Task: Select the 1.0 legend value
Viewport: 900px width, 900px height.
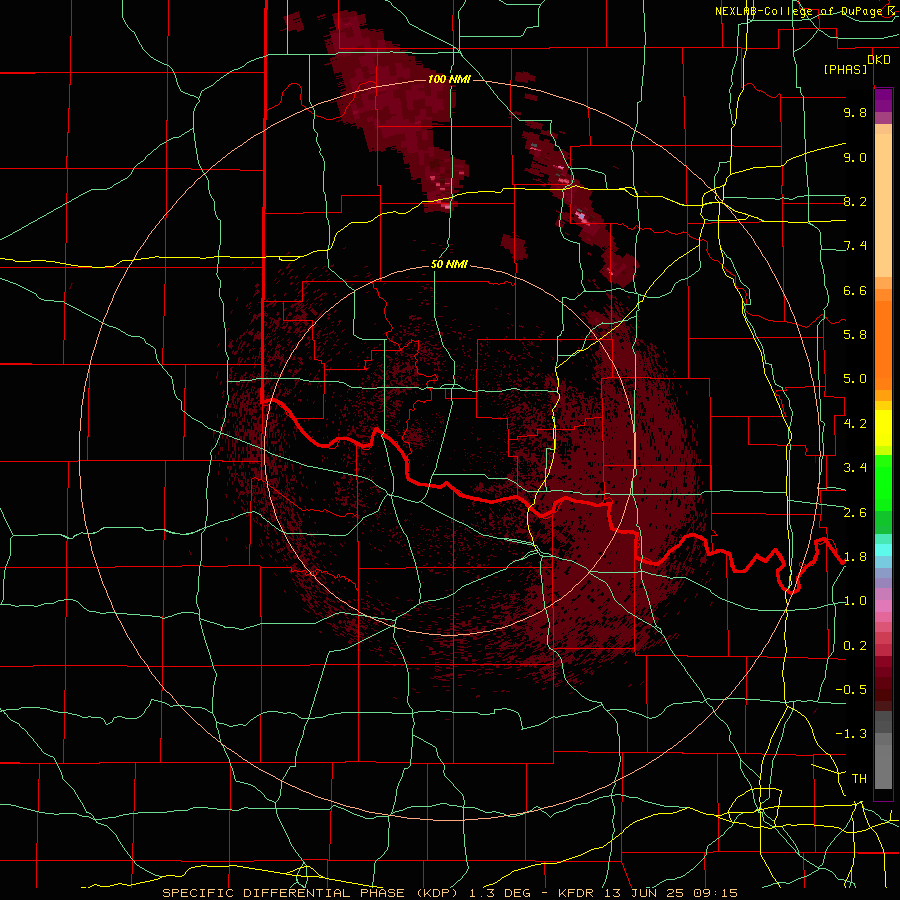Action: click(855, 601)
